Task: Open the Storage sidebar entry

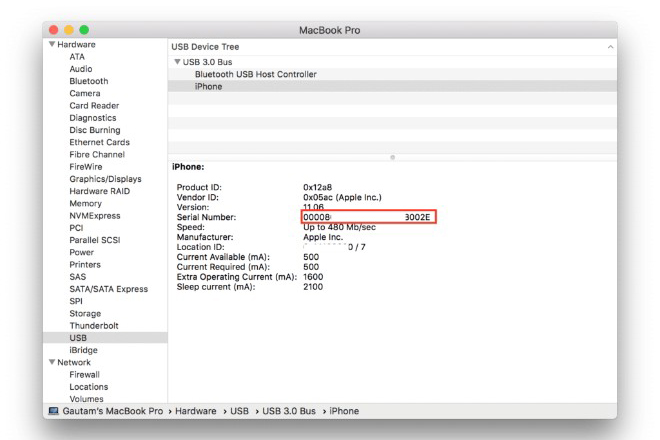Action: 85,313
